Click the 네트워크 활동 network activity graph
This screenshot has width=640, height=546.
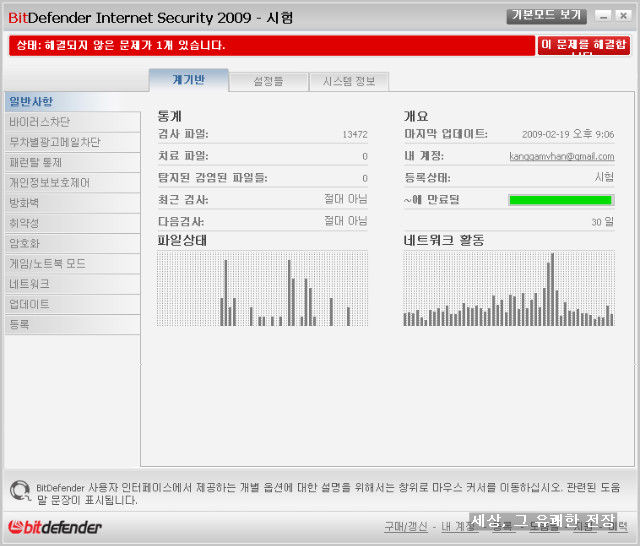click(x=509, y=289)
